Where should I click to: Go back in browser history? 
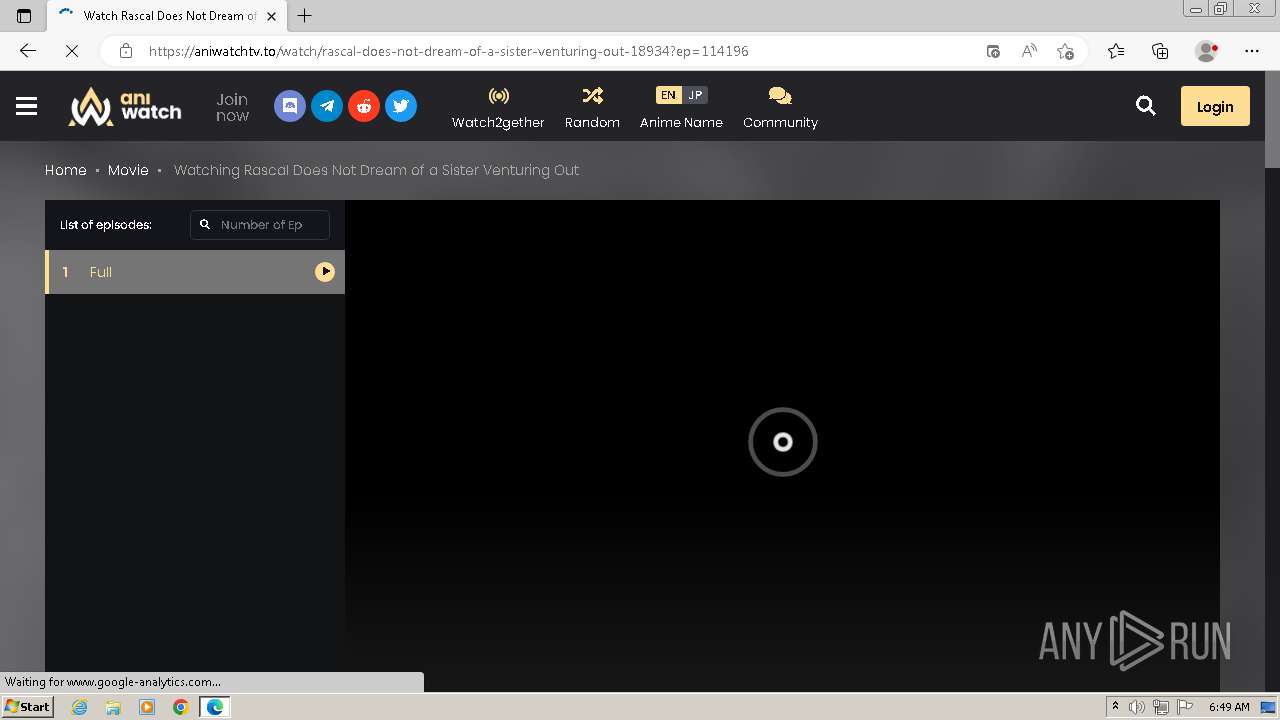click(x=28, y=51)
